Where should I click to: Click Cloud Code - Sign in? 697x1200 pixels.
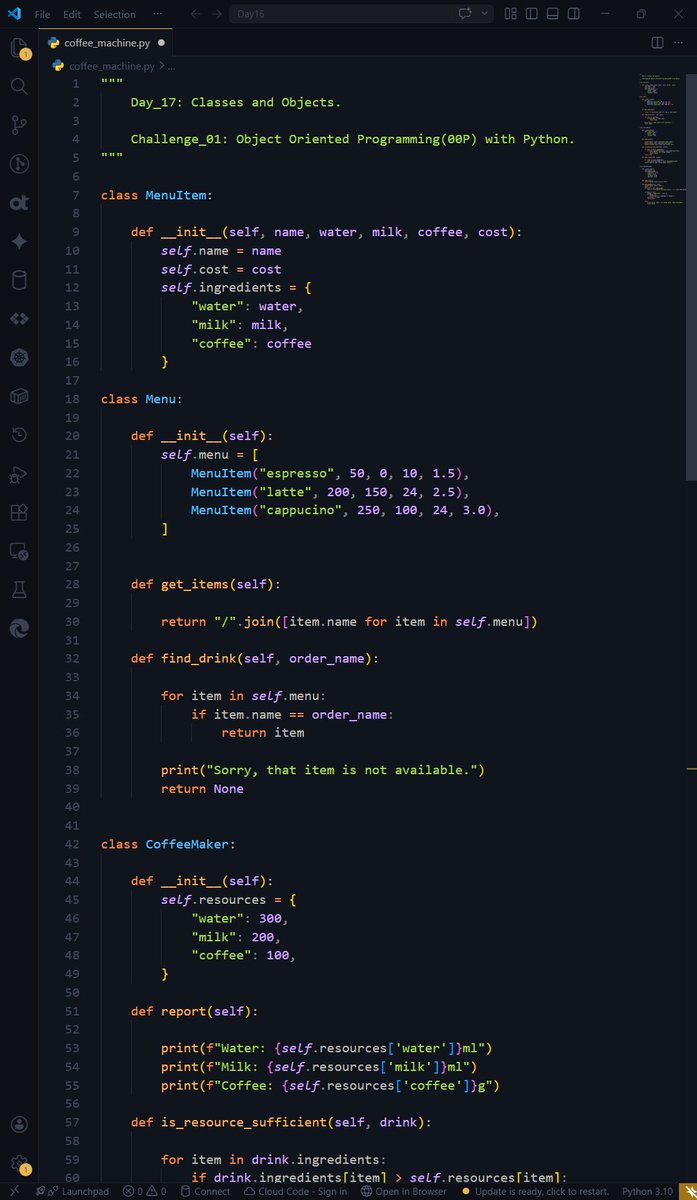click(295, 1191)
